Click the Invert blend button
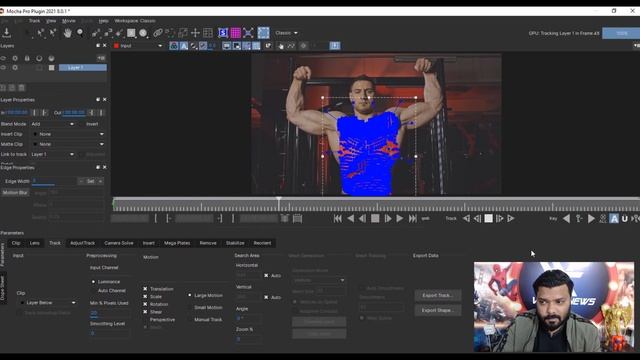This screenshot has width=640, height=360. click(92, 124)
